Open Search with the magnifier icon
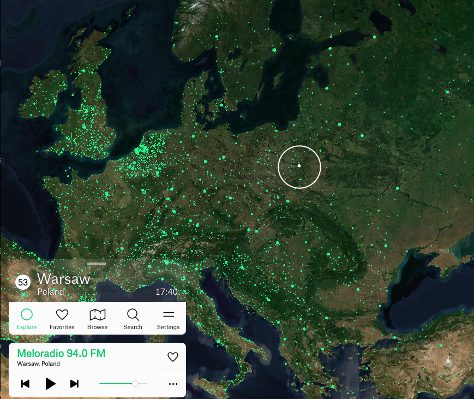This screenshot has height=399, width=474. pos(133,314)
